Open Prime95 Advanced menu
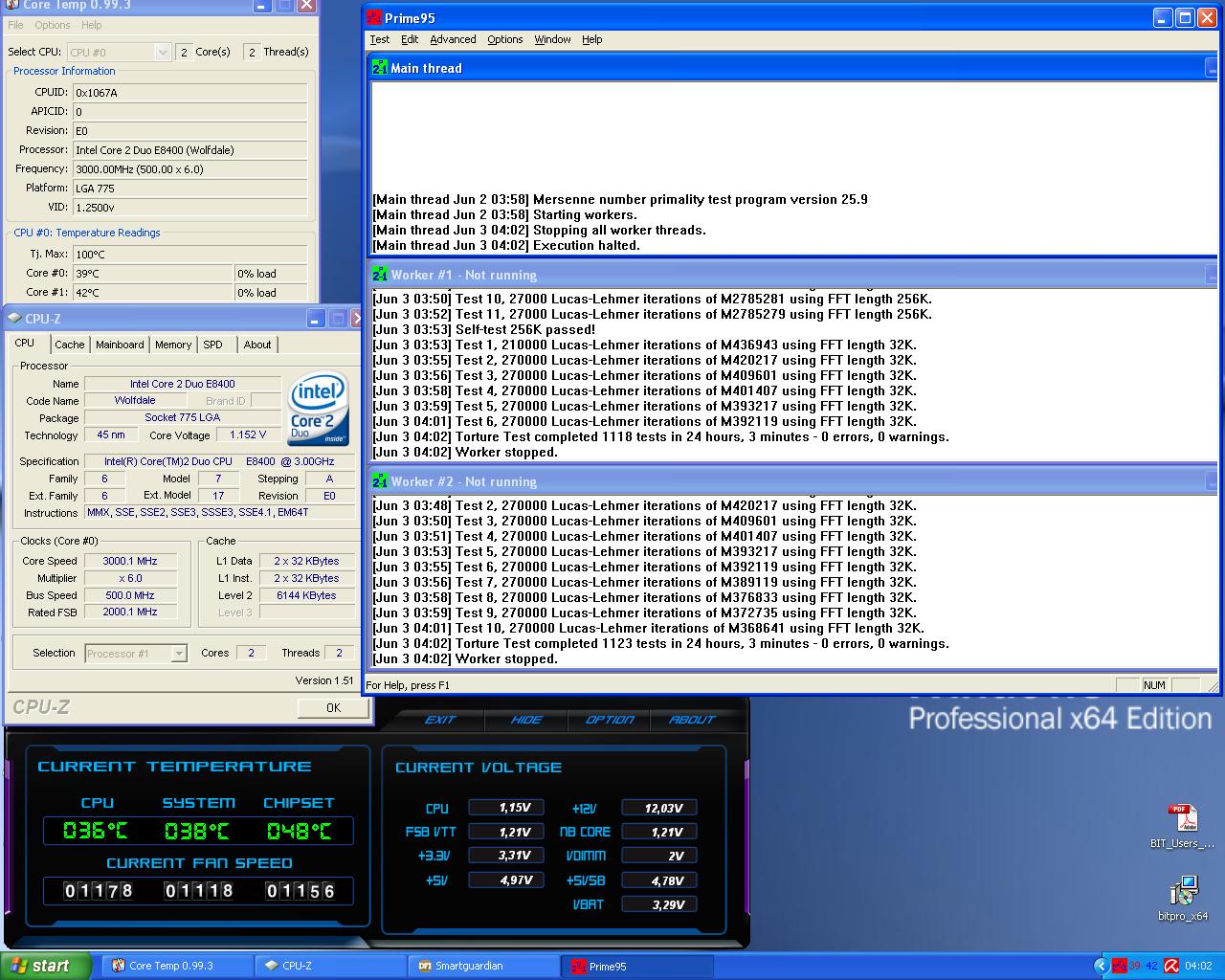This screenshot has height=980, width=1225. click(x=453, y=39)
